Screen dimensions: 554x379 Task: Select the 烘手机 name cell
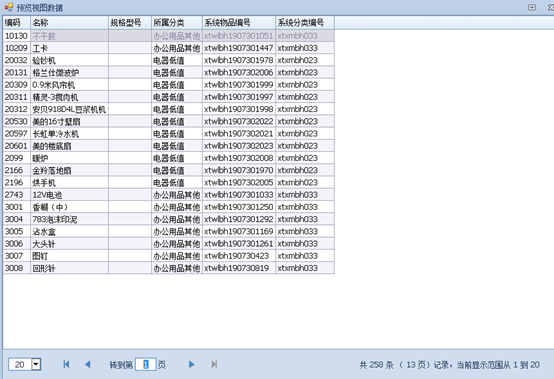tap(69, 183)
